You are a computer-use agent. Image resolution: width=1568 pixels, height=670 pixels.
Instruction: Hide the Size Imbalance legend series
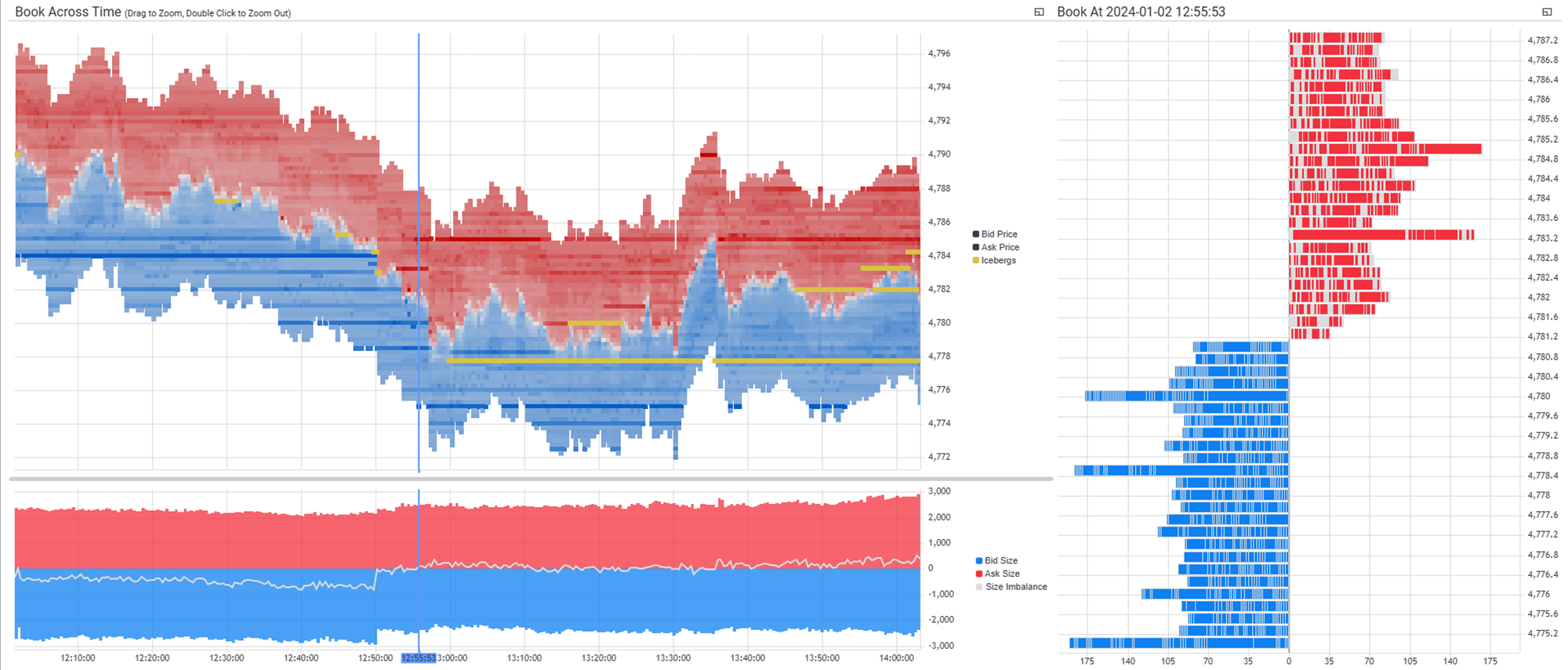(x=1015, y=587)
